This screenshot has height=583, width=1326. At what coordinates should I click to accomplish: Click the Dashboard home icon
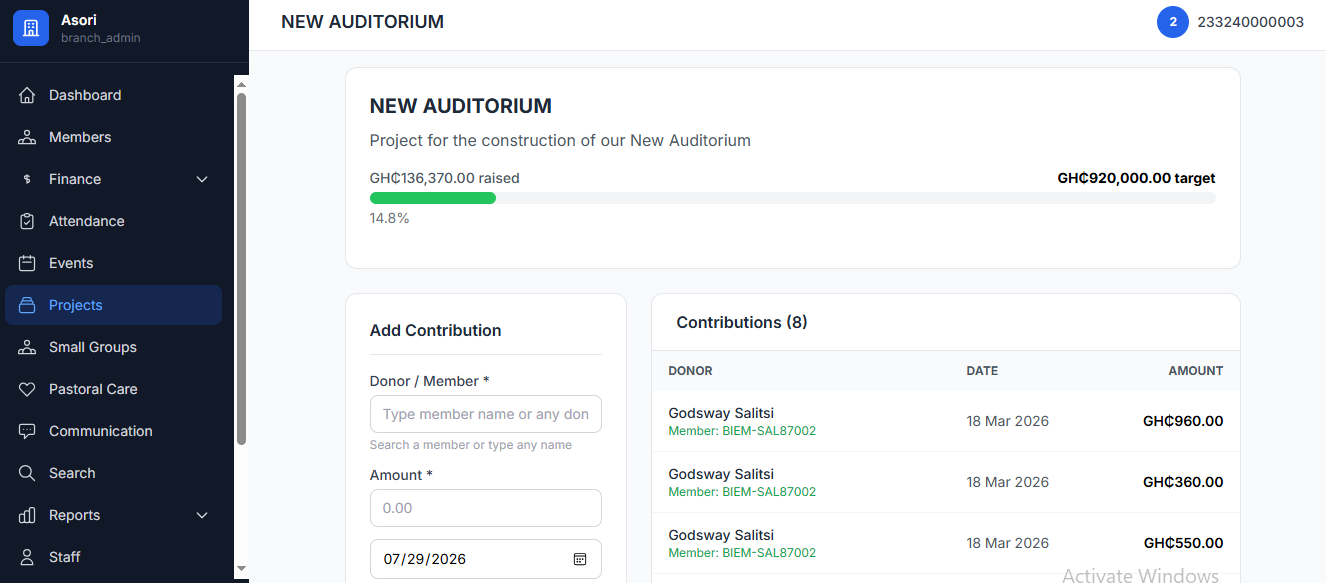click(x=28, y=95)
